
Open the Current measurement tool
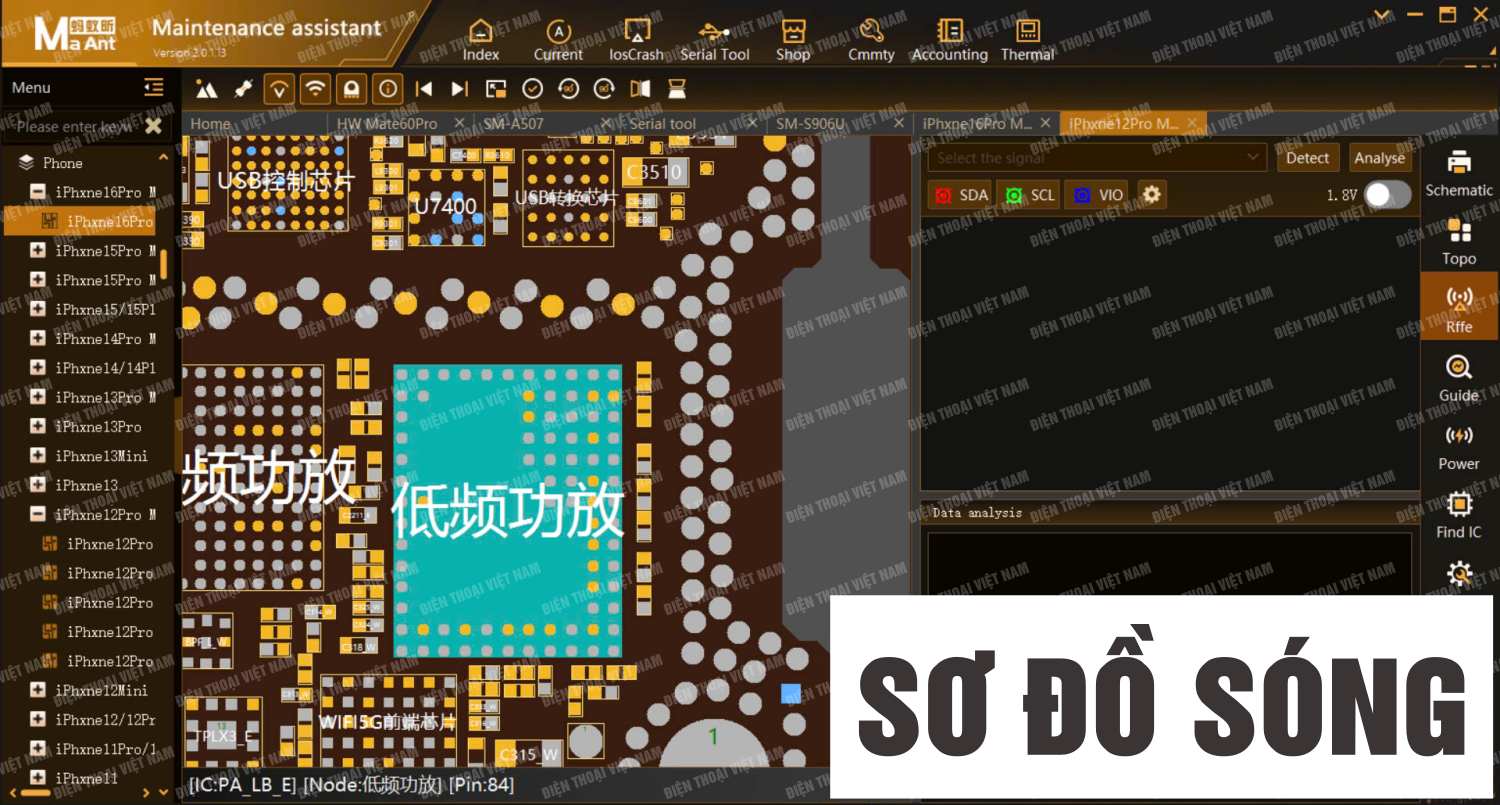click(558, 39)
